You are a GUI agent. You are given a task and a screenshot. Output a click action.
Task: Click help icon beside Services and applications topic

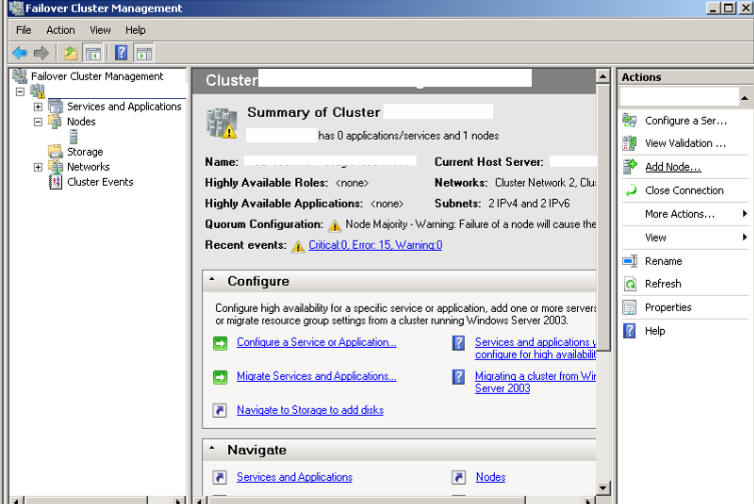tap(459, 343)
